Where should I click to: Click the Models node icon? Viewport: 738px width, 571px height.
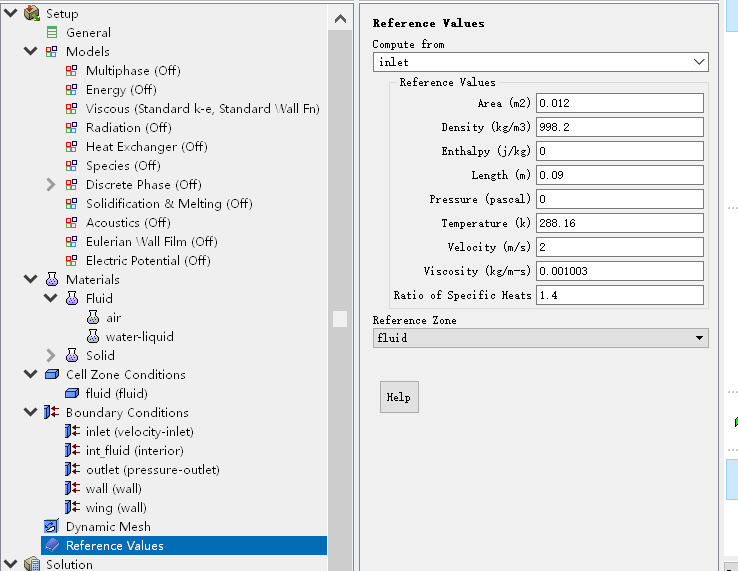tap(52, 52)
